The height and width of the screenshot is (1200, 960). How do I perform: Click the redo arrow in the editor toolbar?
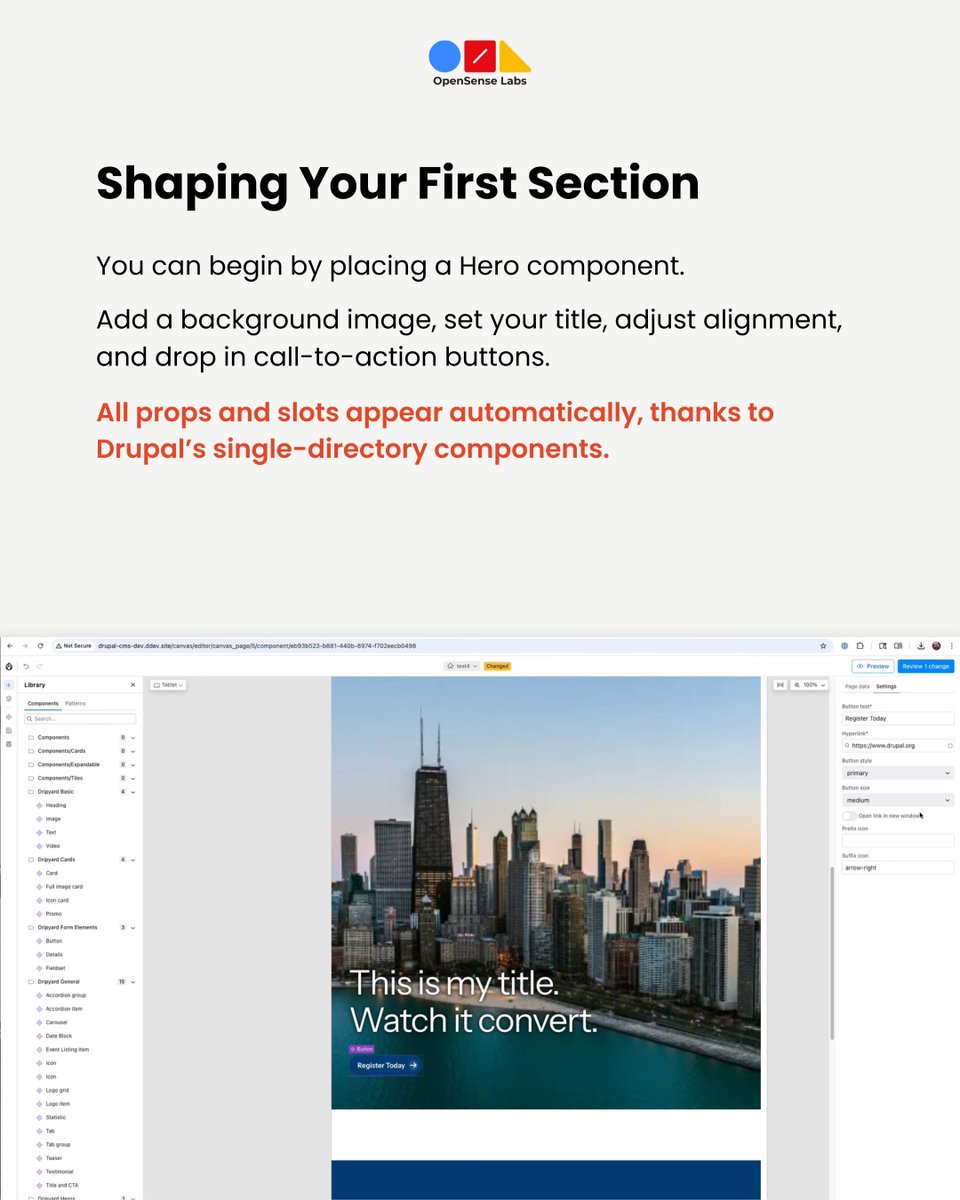click(39, 666)
